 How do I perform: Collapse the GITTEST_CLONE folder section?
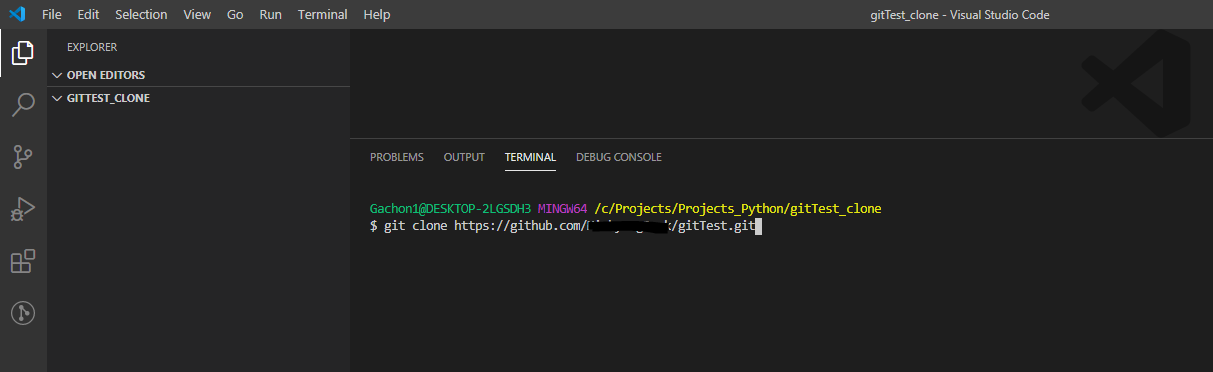pos(199,98)
